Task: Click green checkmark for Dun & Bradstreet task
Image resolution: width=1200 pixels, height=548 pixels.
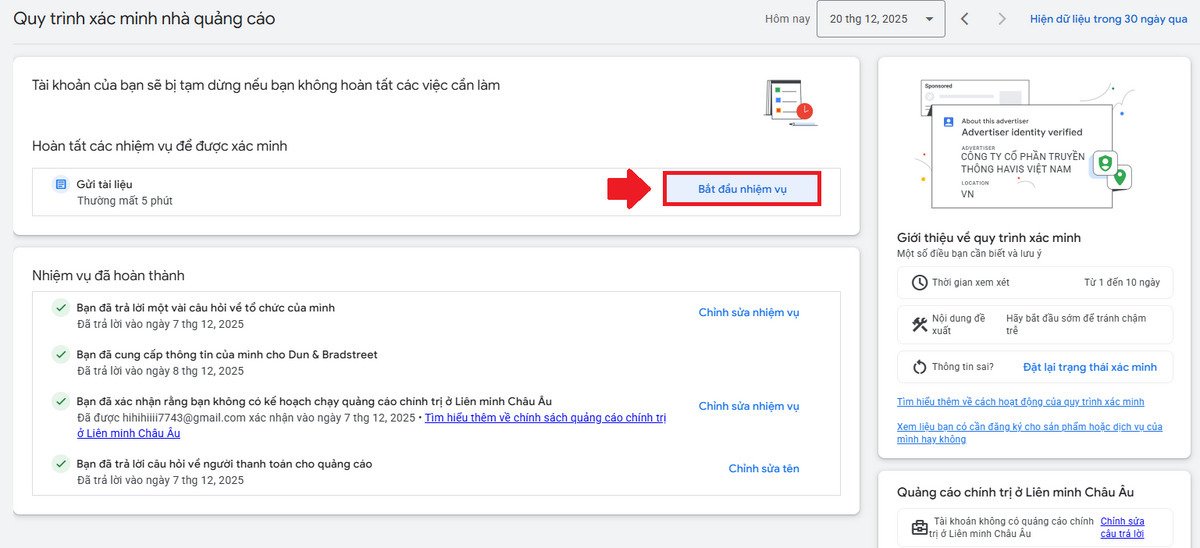Action: pos(61,355)
